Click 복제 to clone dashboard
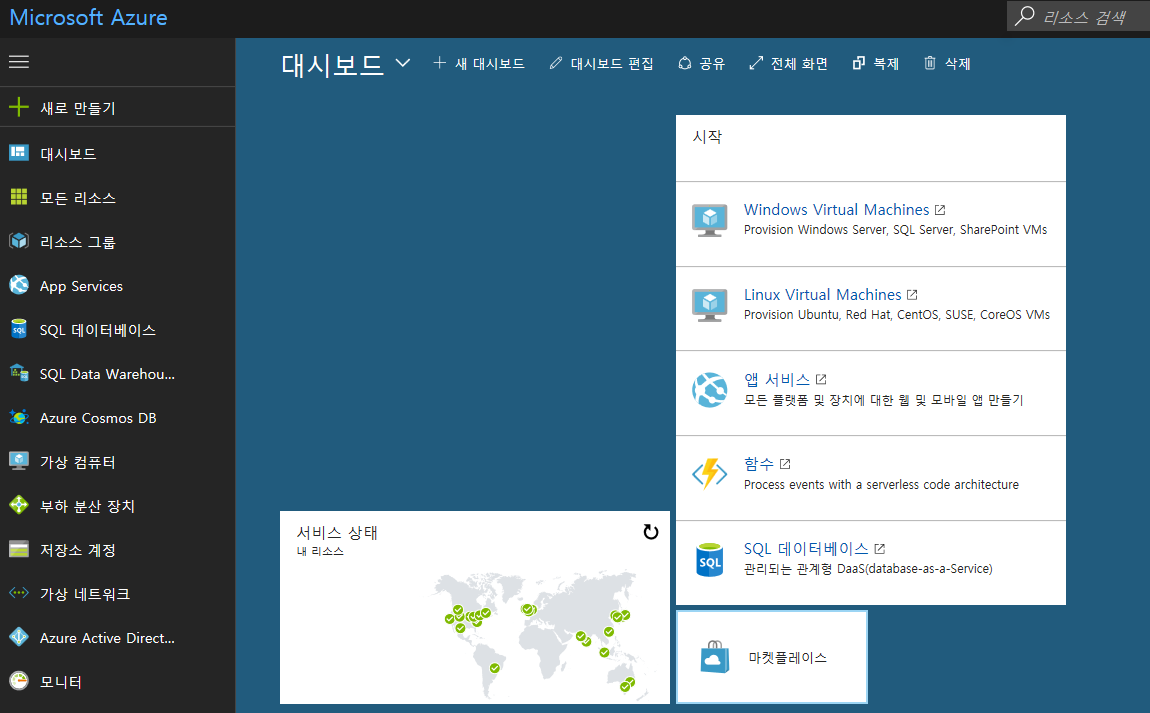This screenshot has width=1150, height=713. pyautogui.click(x=876, y=64)
